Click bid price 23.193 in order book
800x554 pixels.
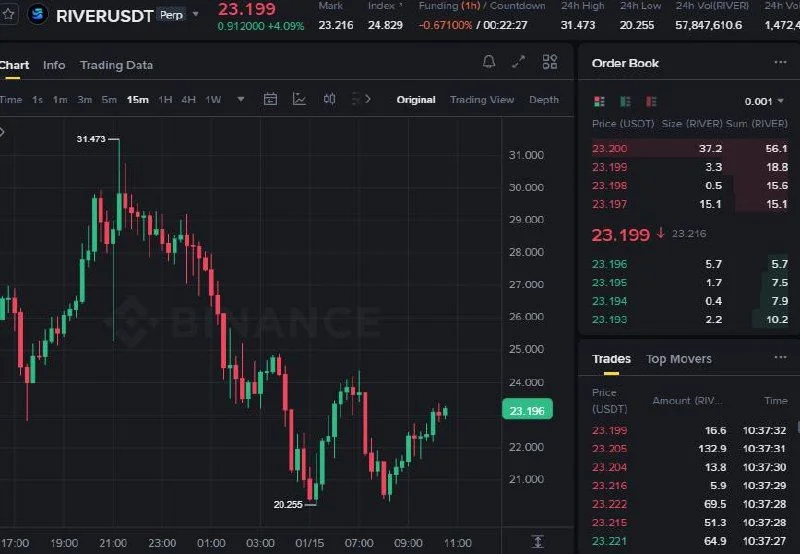tap(610, 320)
